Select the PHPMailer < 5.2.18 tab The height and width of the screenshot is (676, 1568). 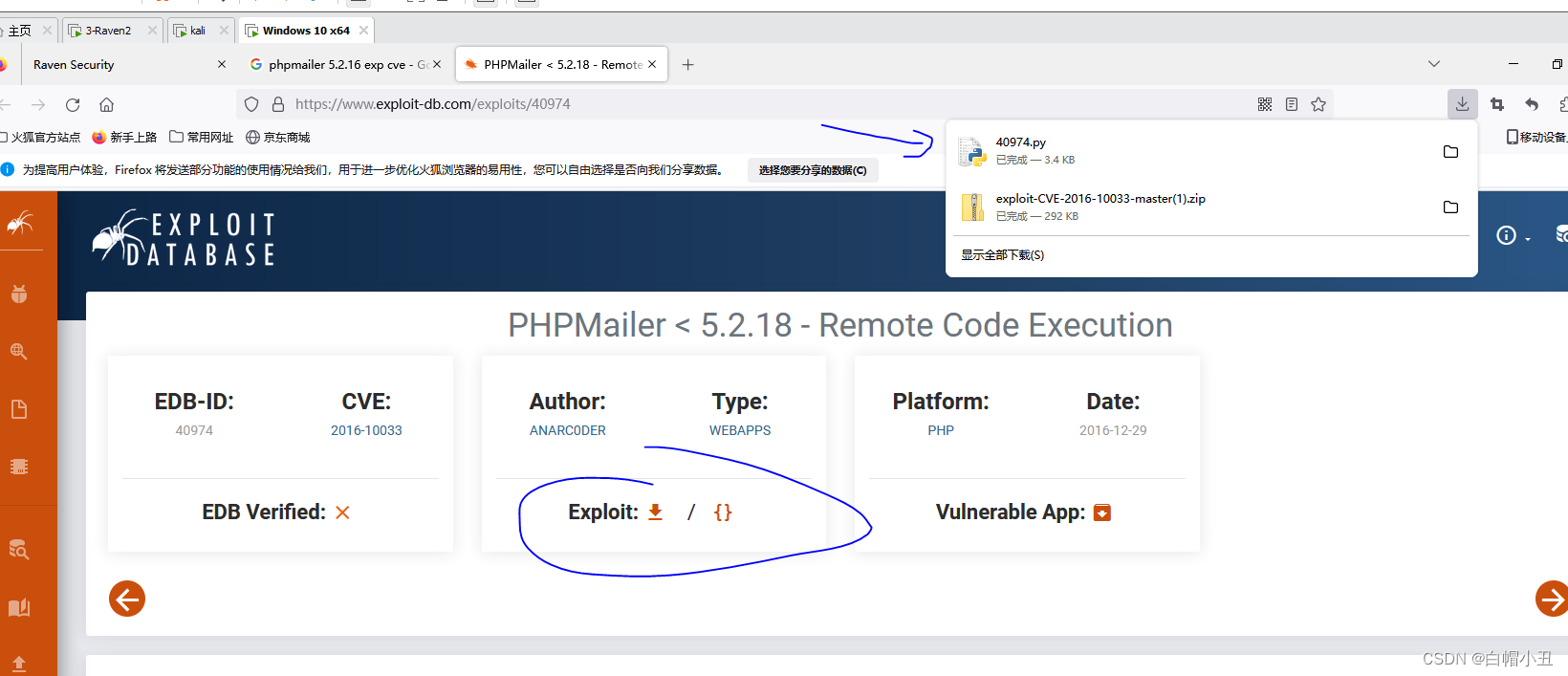[x=562, y=65]
